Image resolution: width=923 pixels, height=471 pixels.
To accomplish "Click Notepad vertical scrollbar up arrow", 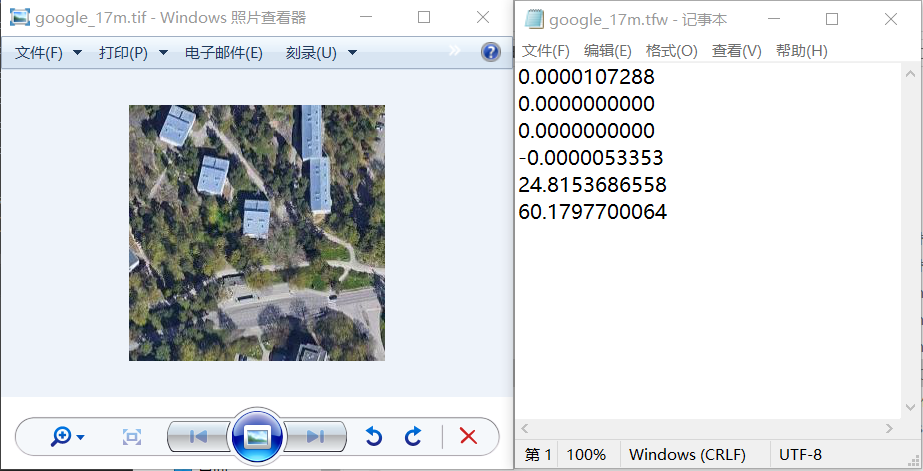I will coord(910,74).
